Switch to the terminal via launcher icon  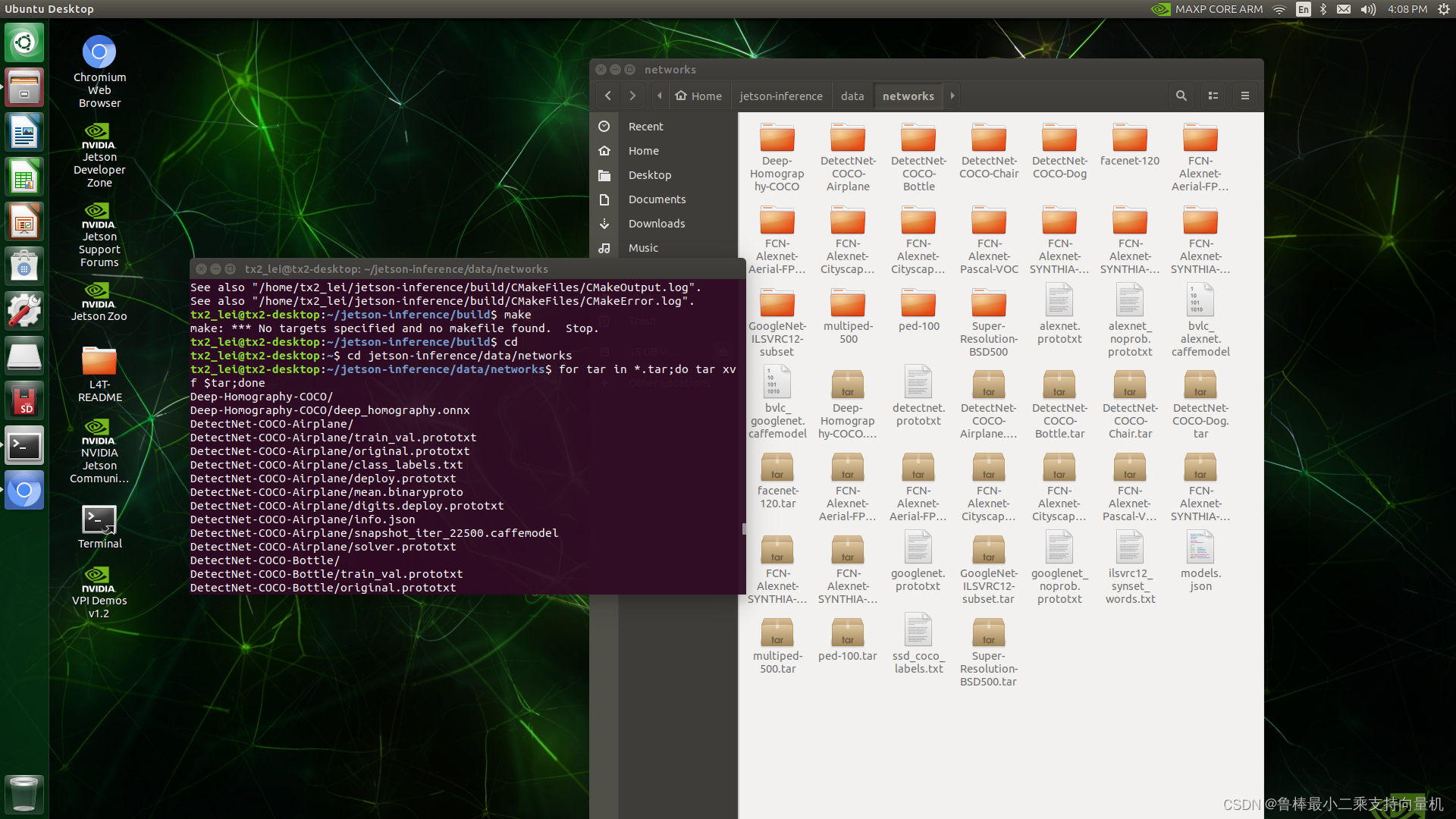[24, 445]
